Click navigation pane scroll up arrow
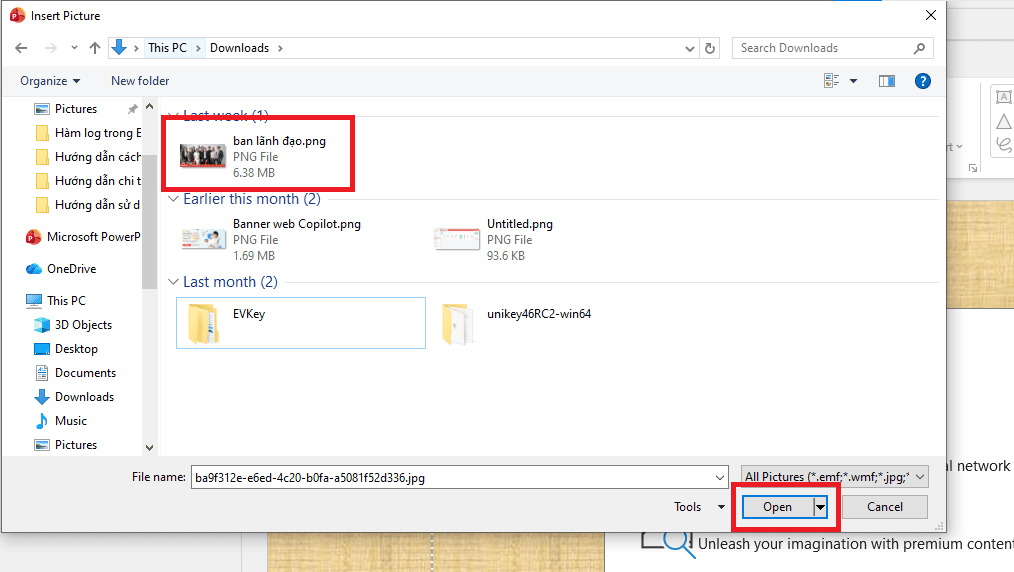Screen dimensions: 1014x572 click(x=149, y=107)
